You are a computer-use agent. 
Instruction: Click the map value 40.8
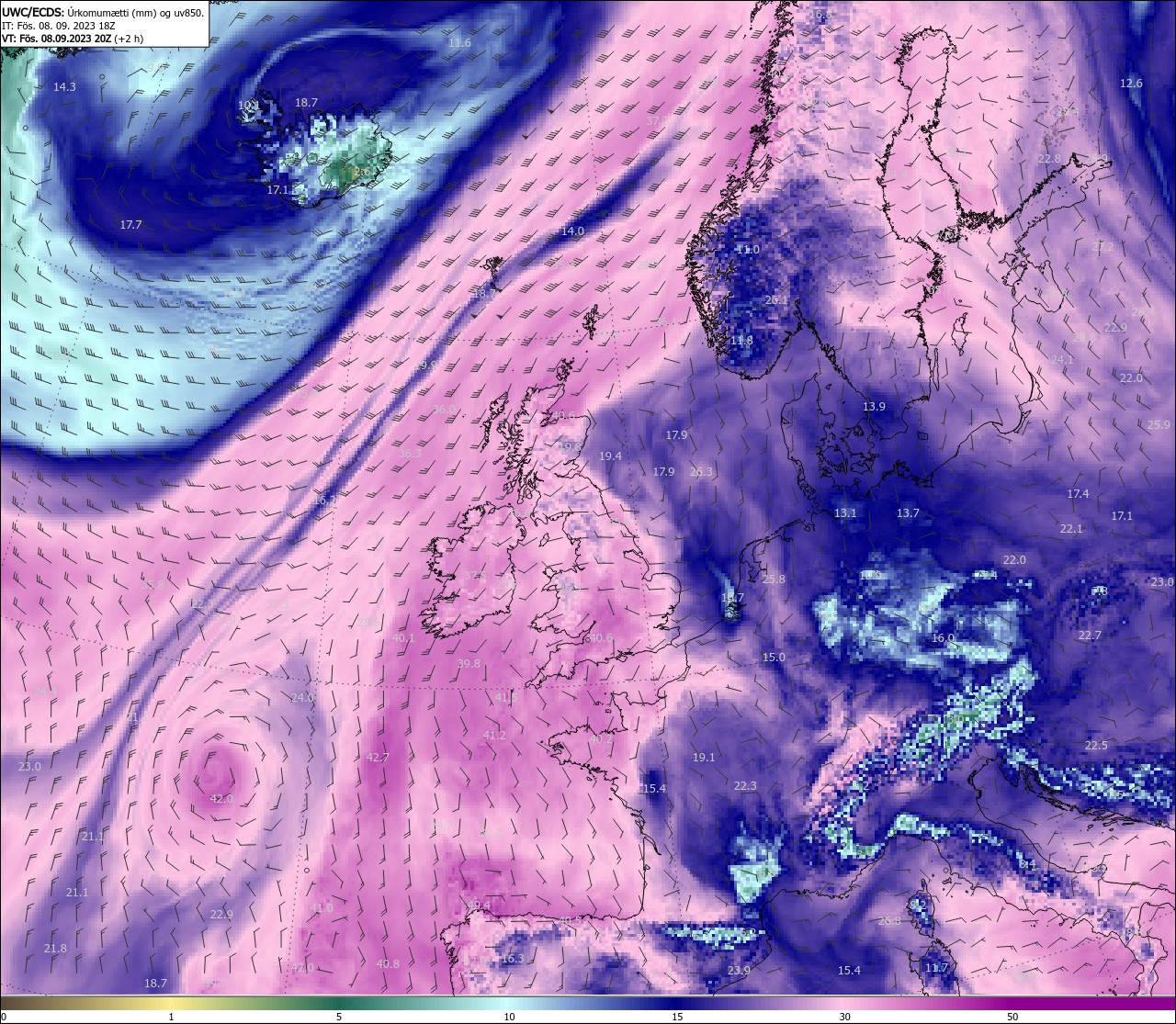click(388, 964)
